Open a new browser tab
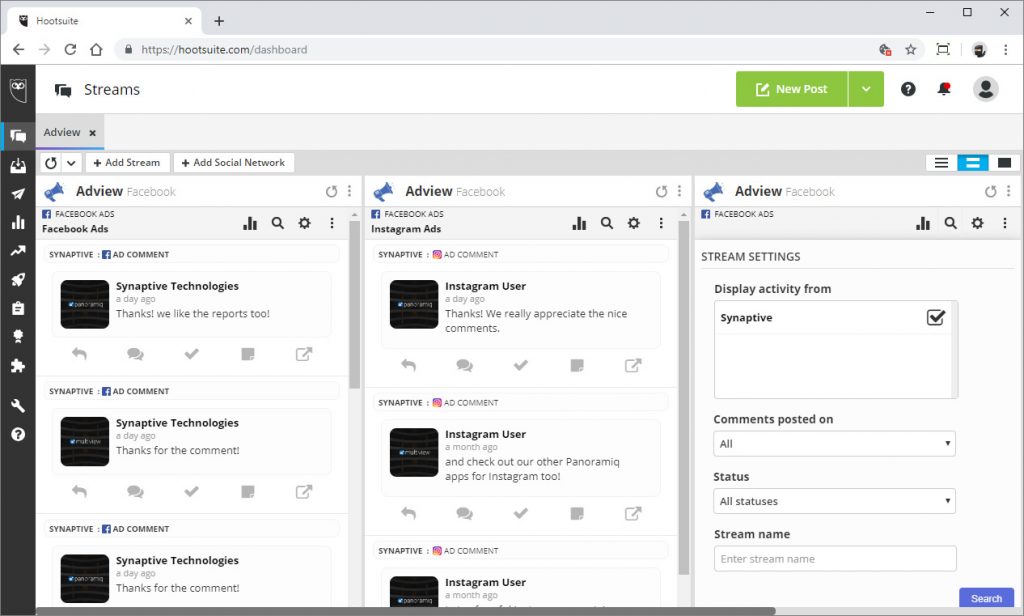Image resolution: width=1024 pixels, height=616 pixels. (219, 21)
